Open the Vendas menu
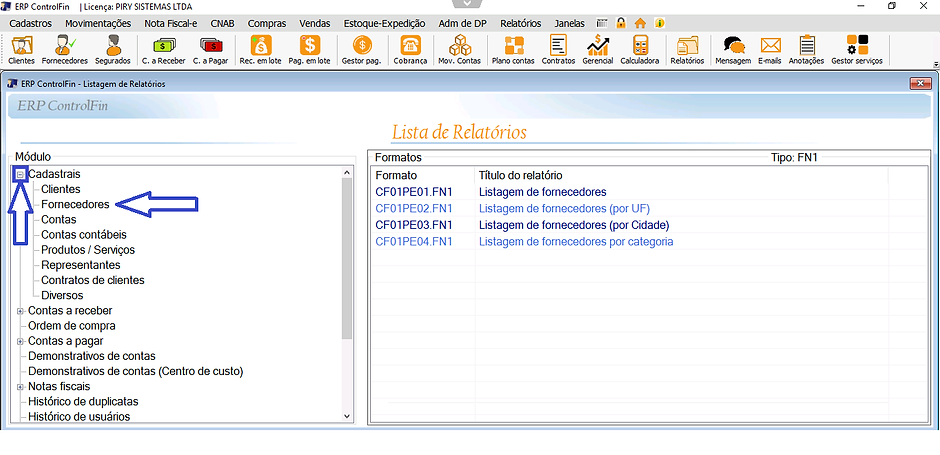Screen dimensions: 940x455 tap(315, 23)
